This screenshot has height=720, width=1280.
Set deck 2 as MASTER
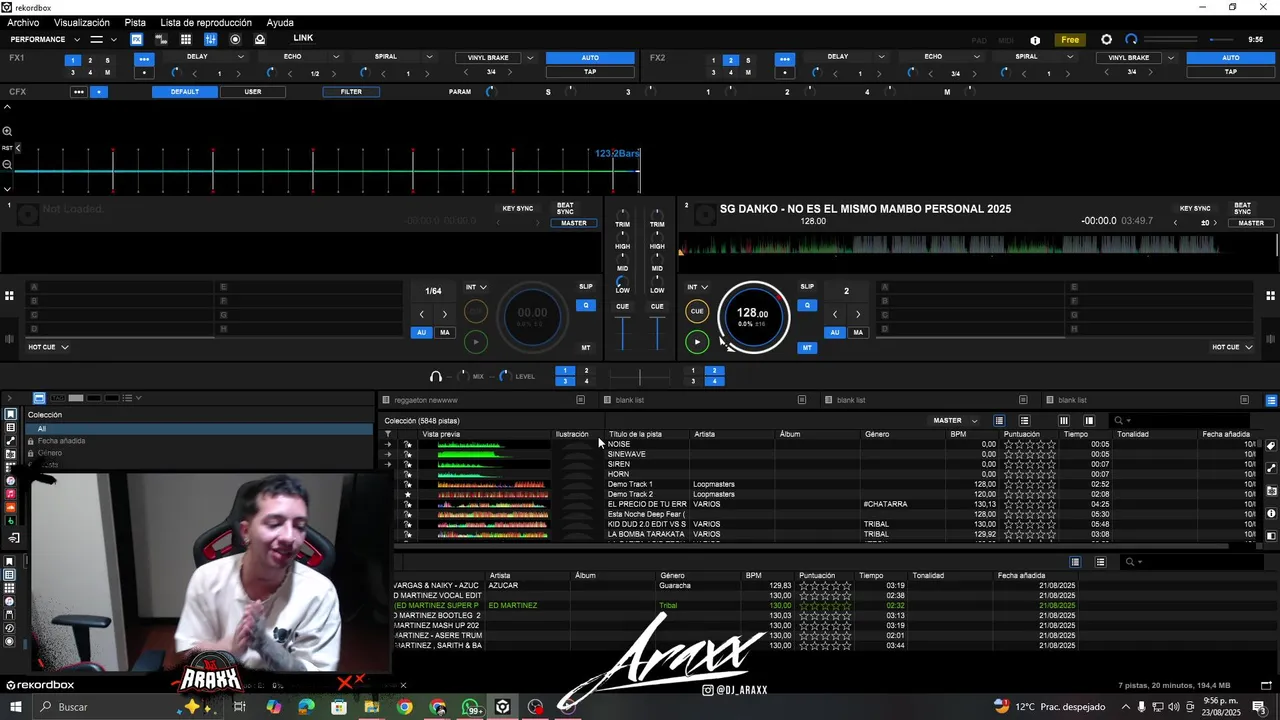(x=1251, y=223)
